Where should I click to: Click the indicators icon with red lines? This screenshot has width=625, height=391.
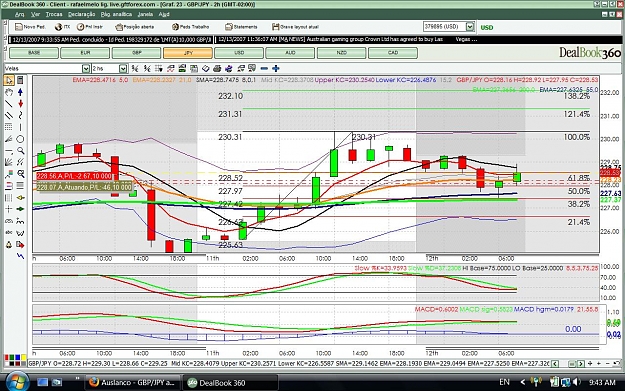[x=170, y=69]
